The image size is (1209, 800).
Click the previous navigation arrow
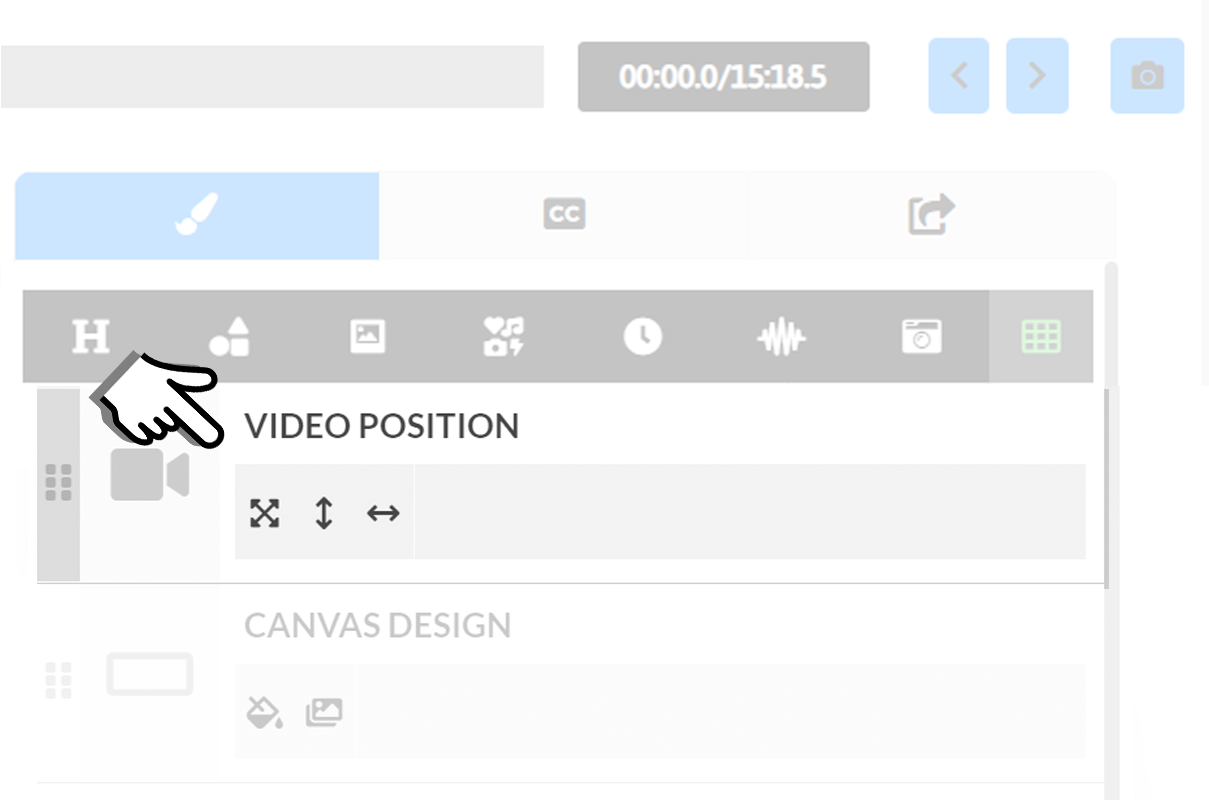[958, 75]
